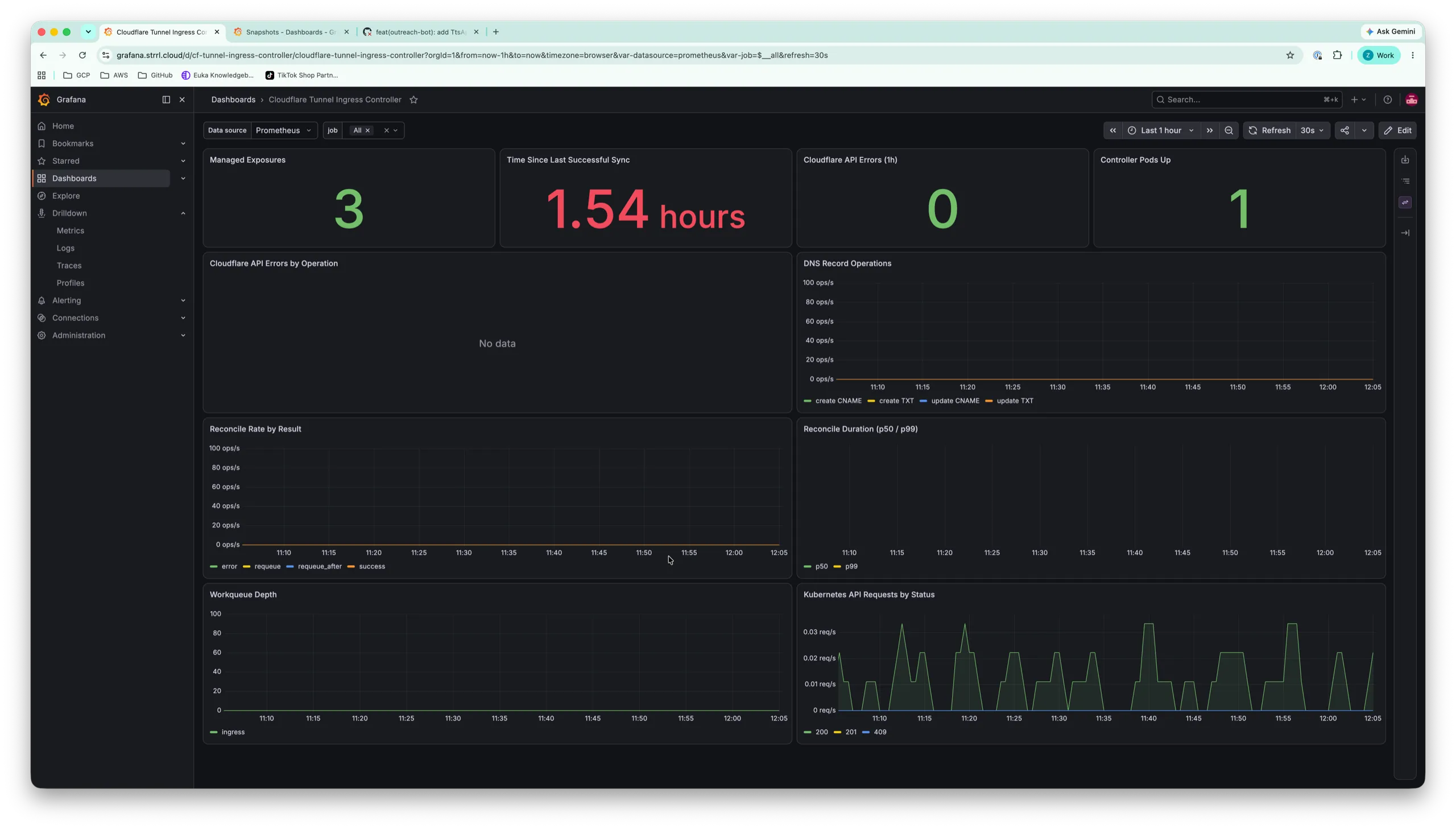This screenshot has height=829, width=1456.
Task: Bookmark this page with the star icon
Action: pyautogui.click(x=1289, y=55)
